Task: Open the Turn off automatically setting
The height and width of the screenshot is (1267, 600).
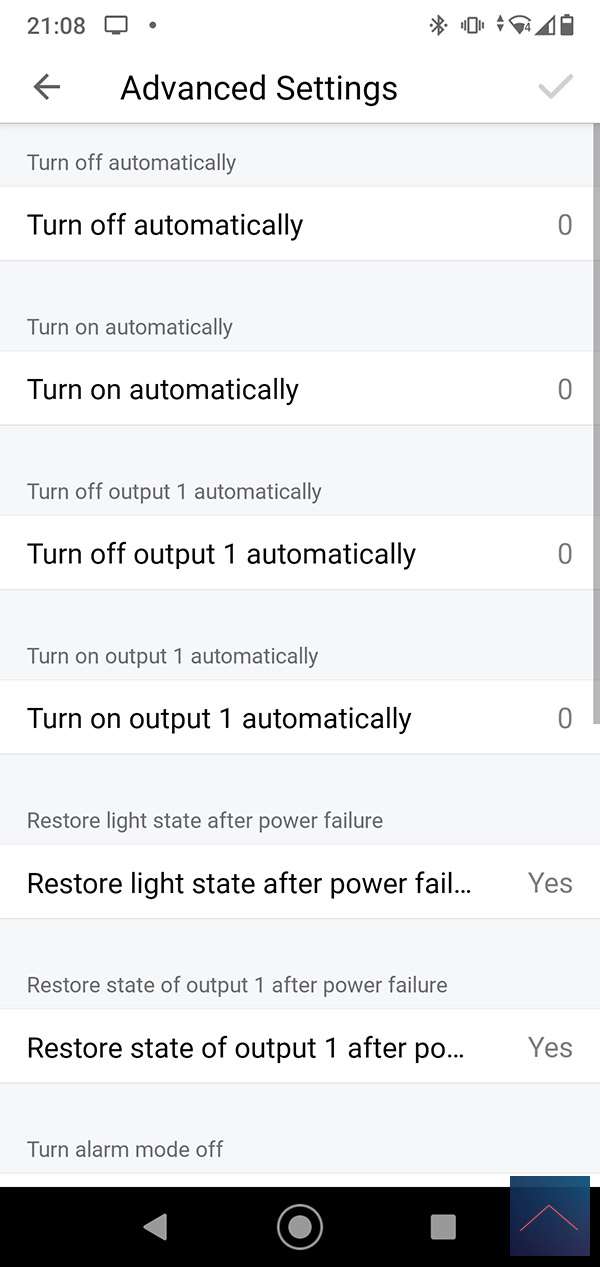Action: point(165,225)
